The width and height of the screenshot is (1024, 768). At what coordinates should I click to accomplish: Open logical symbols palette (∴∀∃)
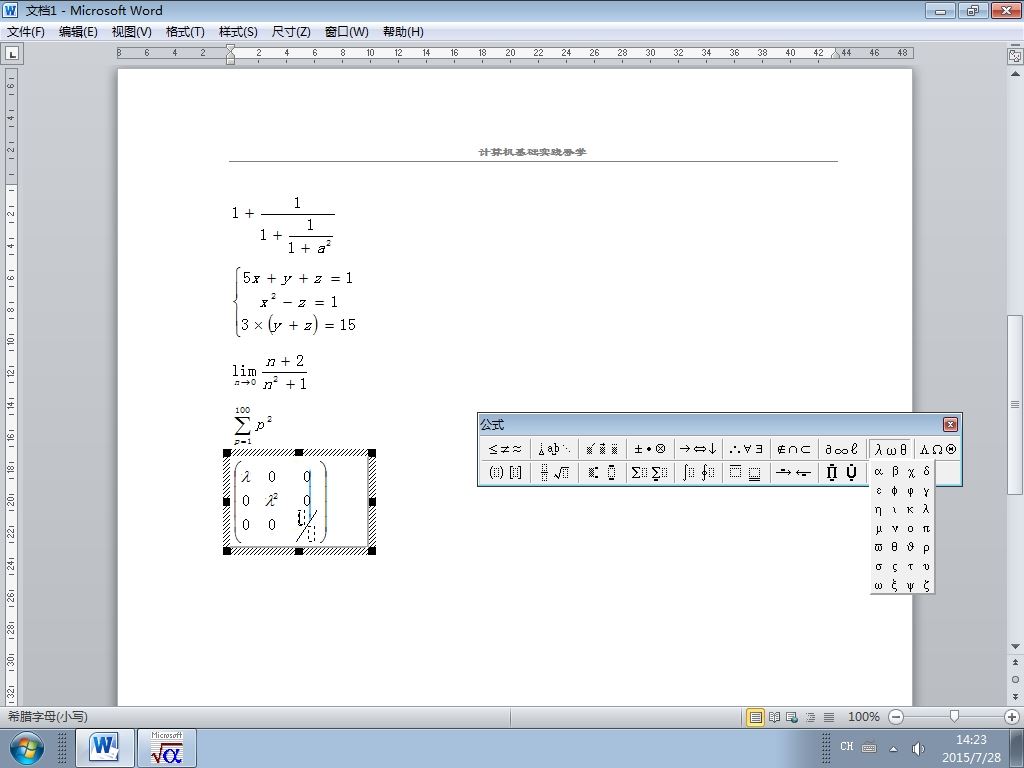coord(746,449)
